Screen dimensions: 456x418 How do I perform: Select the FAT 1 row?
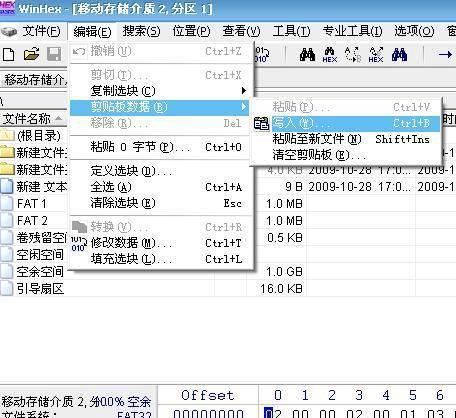coord(32,203)
